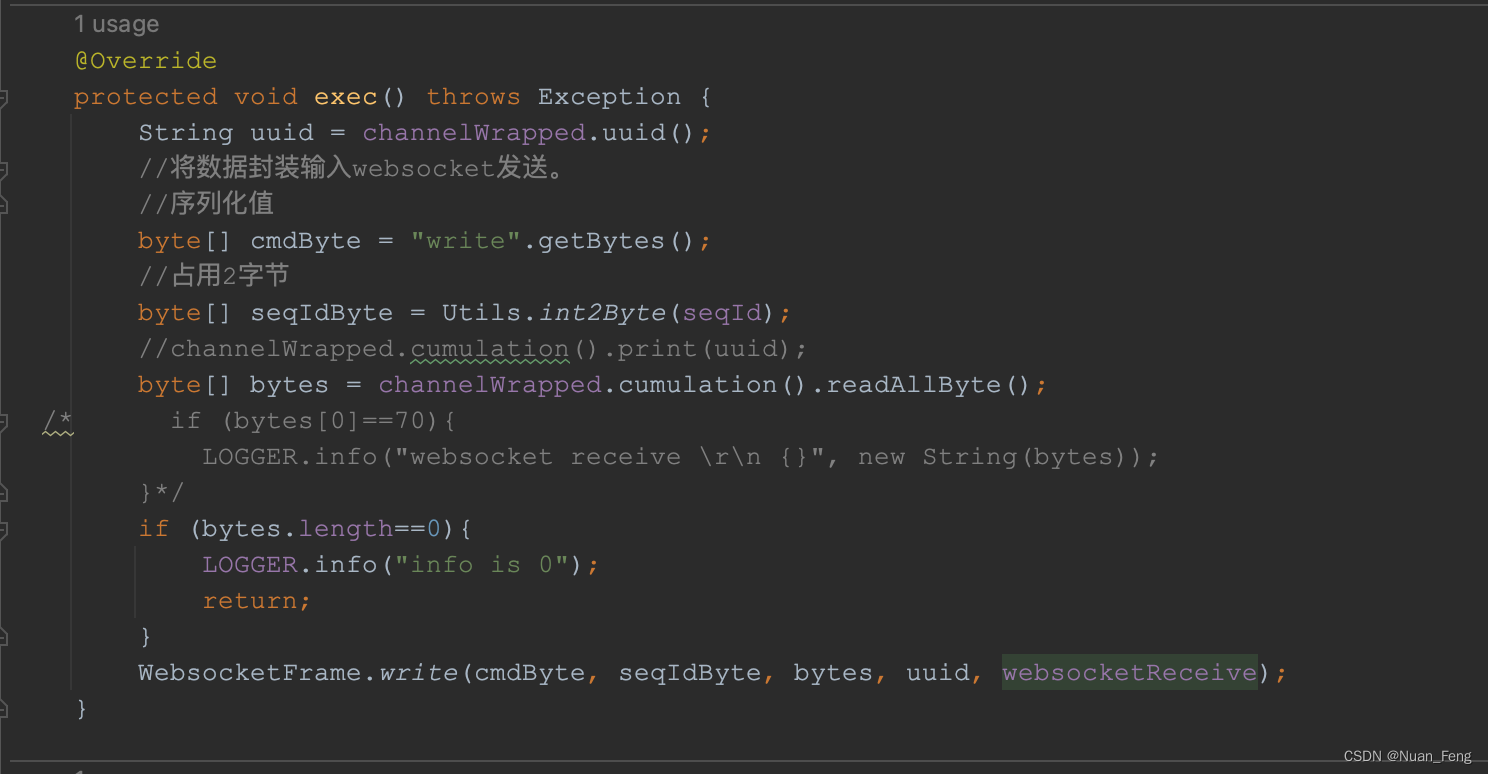Viewport: 1488px width, 774px height.
Task: Click the seqId argument inside int2Byte
Action: tap(722, 313)
